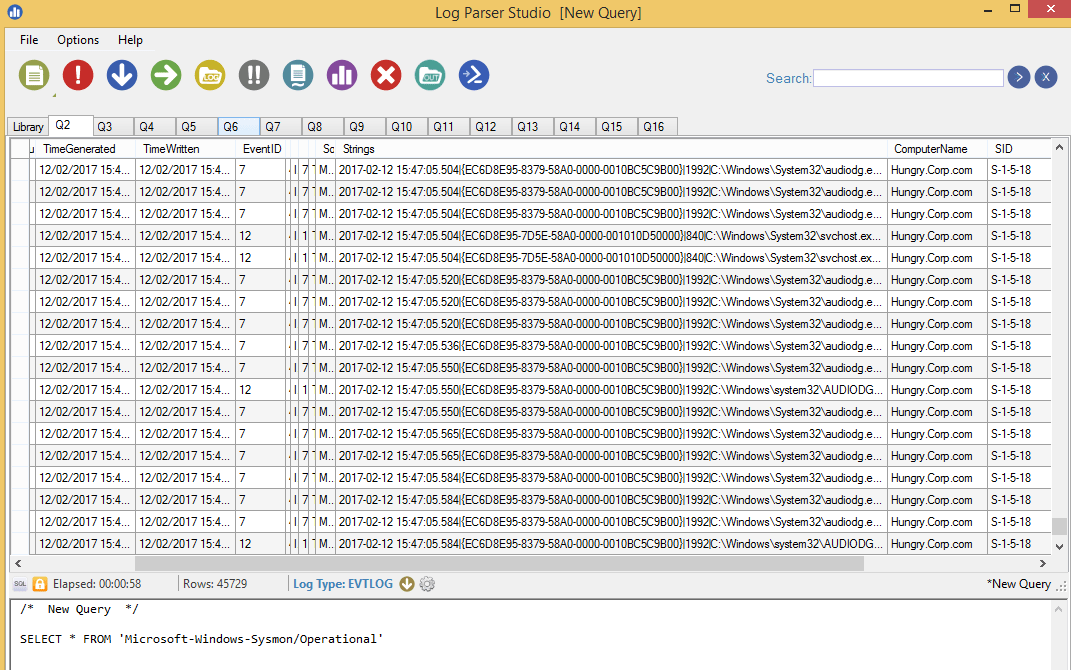
Task: Open the LOG folder picker icon
Action: [209, 74]
